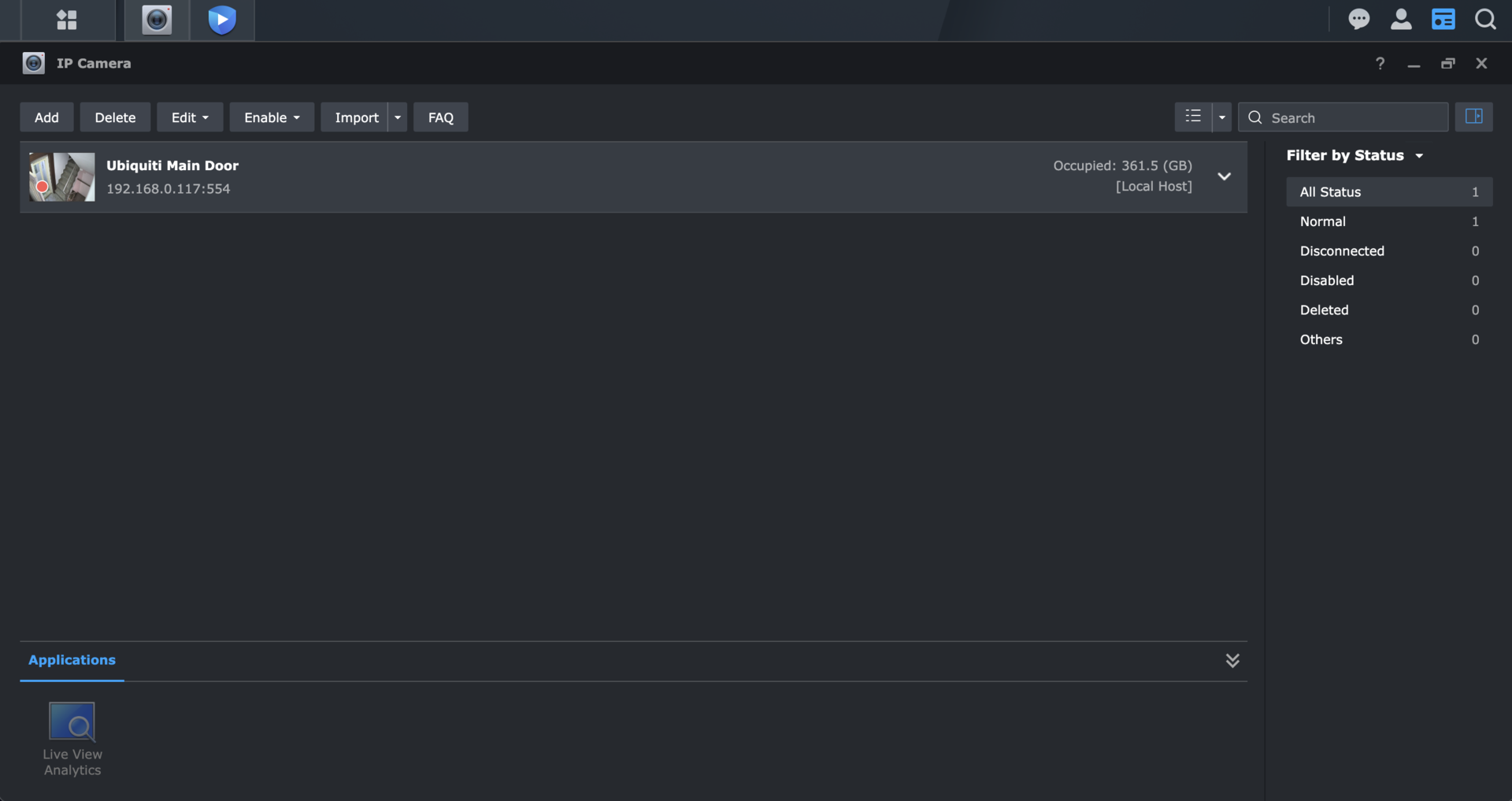Open the main menu grid icon
This screenshot has height=801, width=1512.
[x=67, y=20]
